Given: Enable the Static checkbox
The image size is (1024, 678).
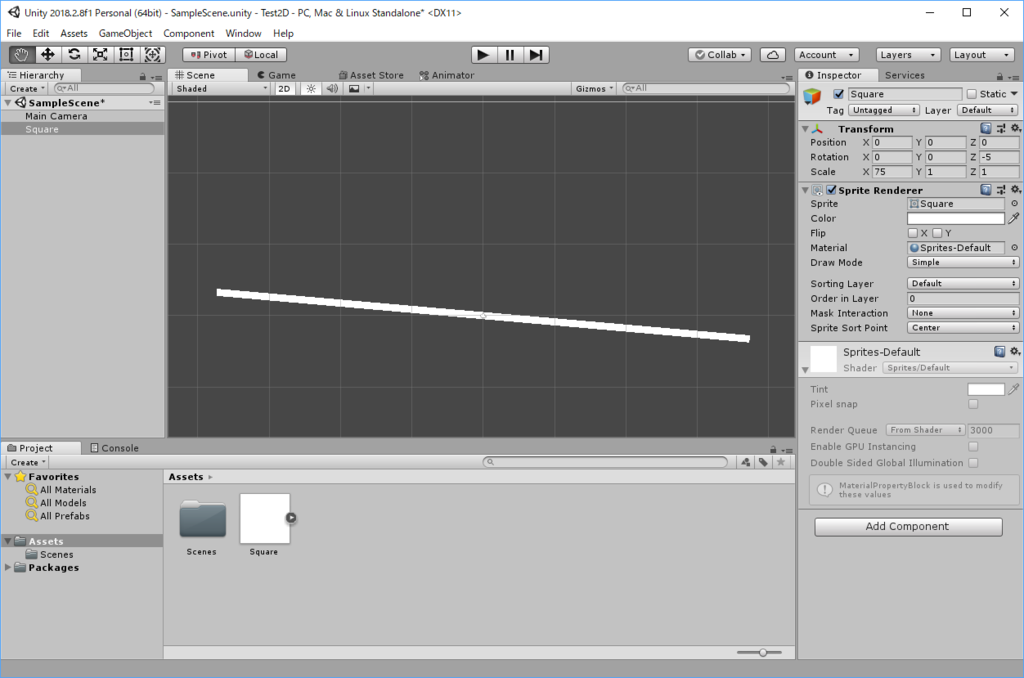Looking at the screenshot, I should pyautogui.click(x=972, y=94).
